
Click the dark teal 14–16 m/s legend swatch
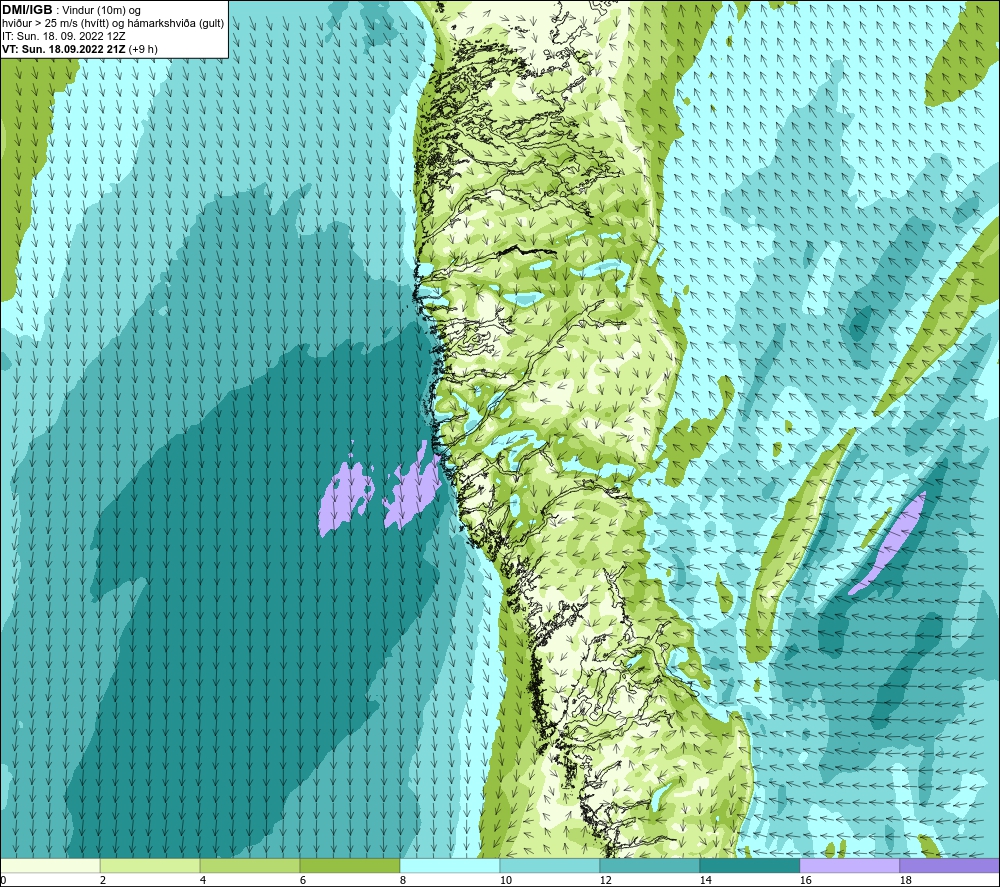click(x=749, y=865)
